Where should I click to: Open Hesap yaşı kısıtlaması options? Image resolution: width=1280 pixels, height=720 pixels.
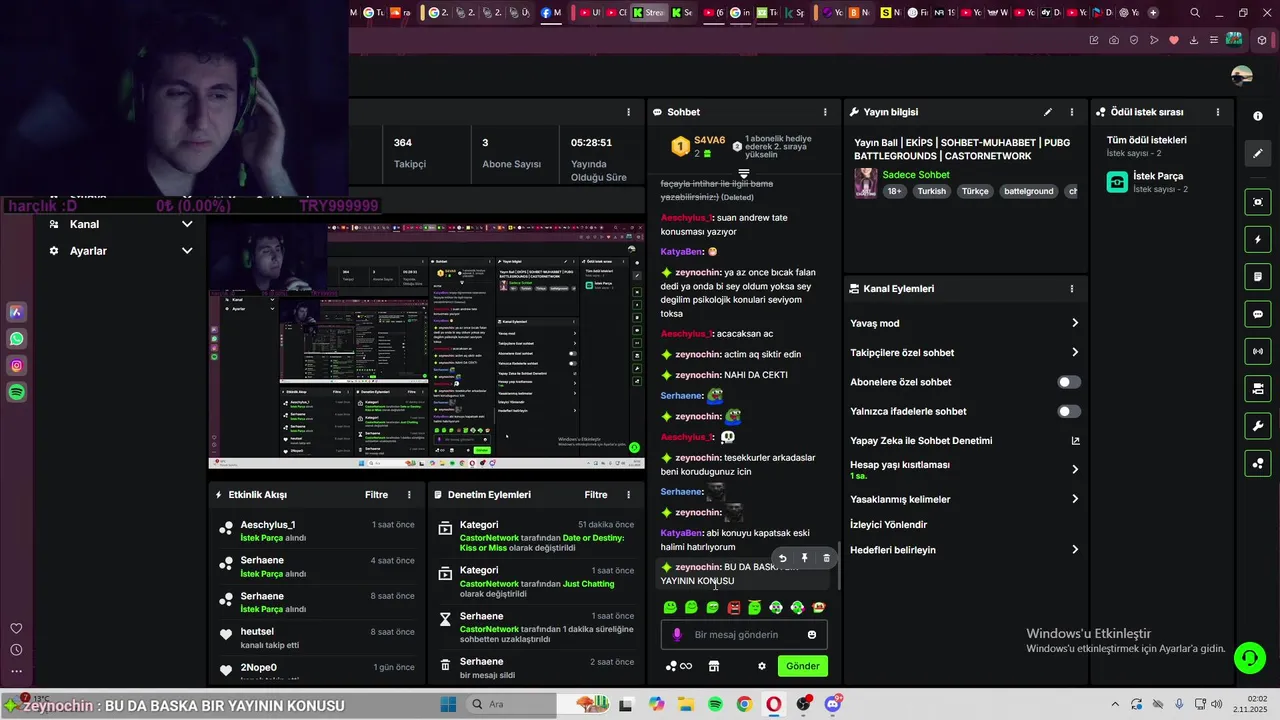point(965,470)
